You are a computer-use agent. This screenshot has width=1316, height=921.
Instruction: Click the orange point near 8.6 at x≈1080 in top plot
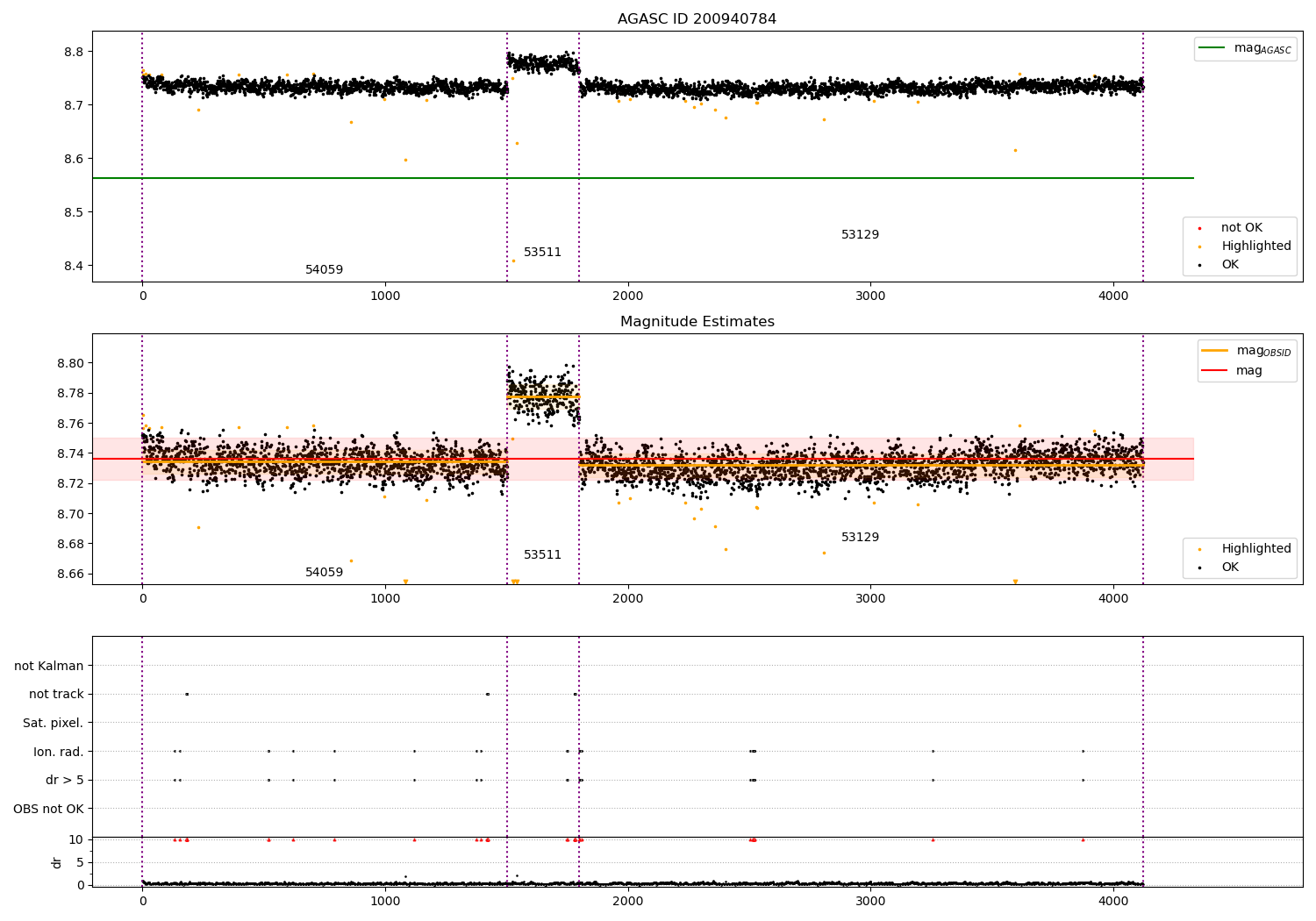click(405, 160)
